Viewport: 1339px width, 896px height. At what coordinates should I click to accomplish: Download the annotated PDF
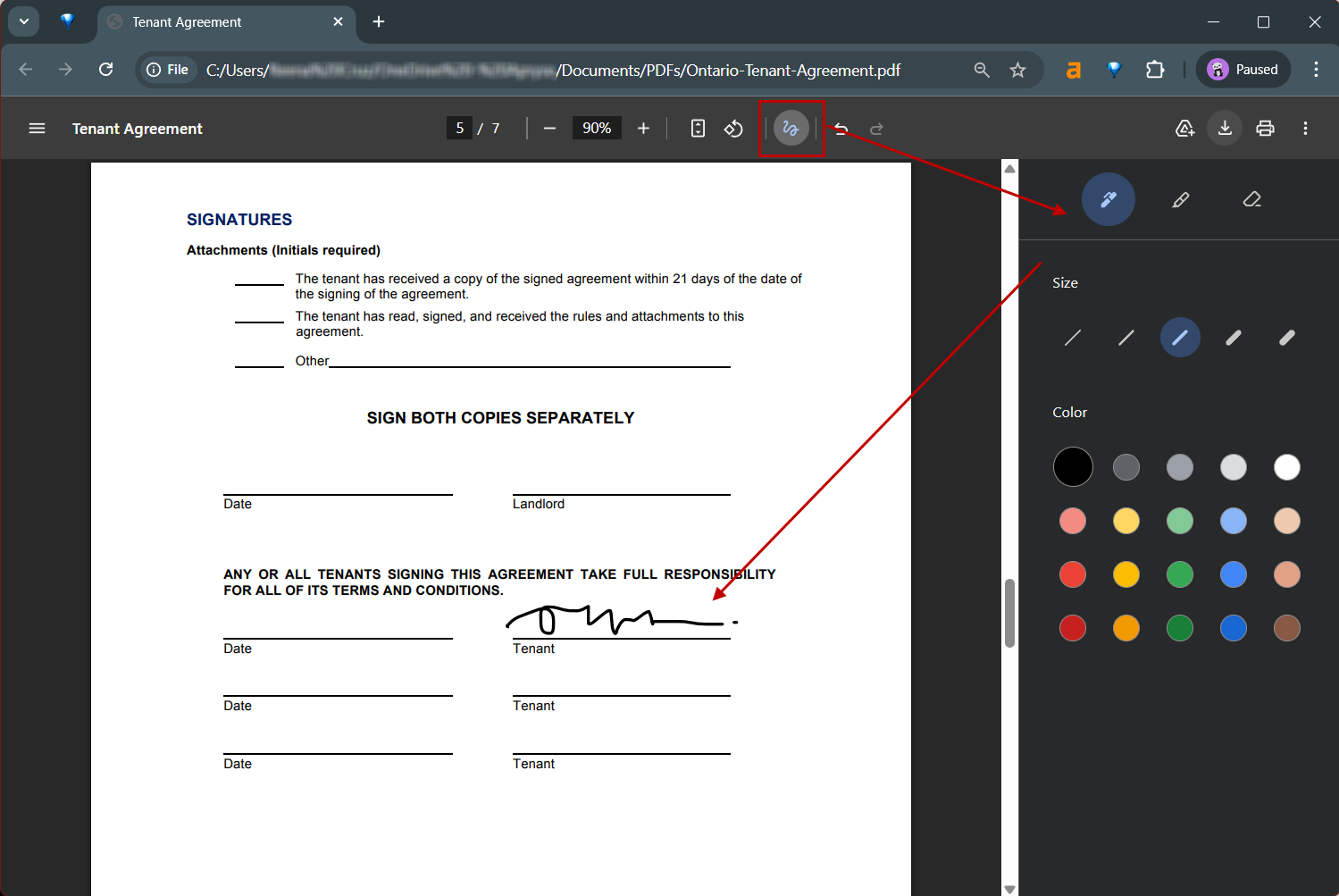tap(1224, 128)
